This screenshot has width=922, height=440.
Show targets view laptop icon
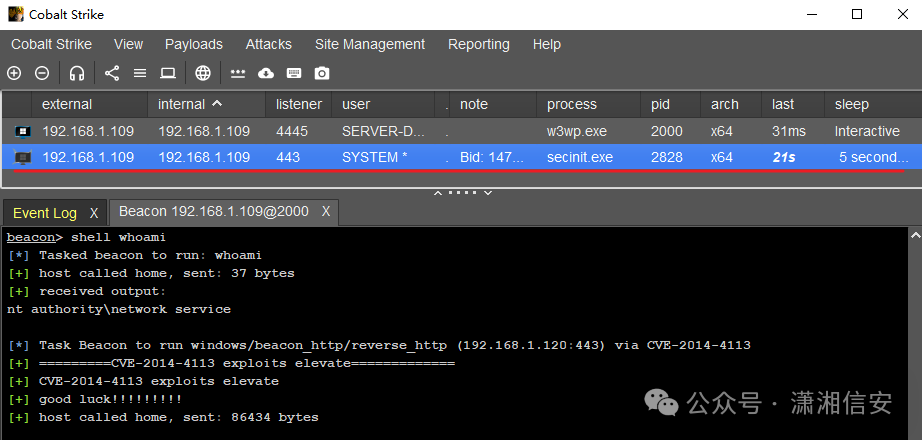pyautogui.click(x=168, y=73)
